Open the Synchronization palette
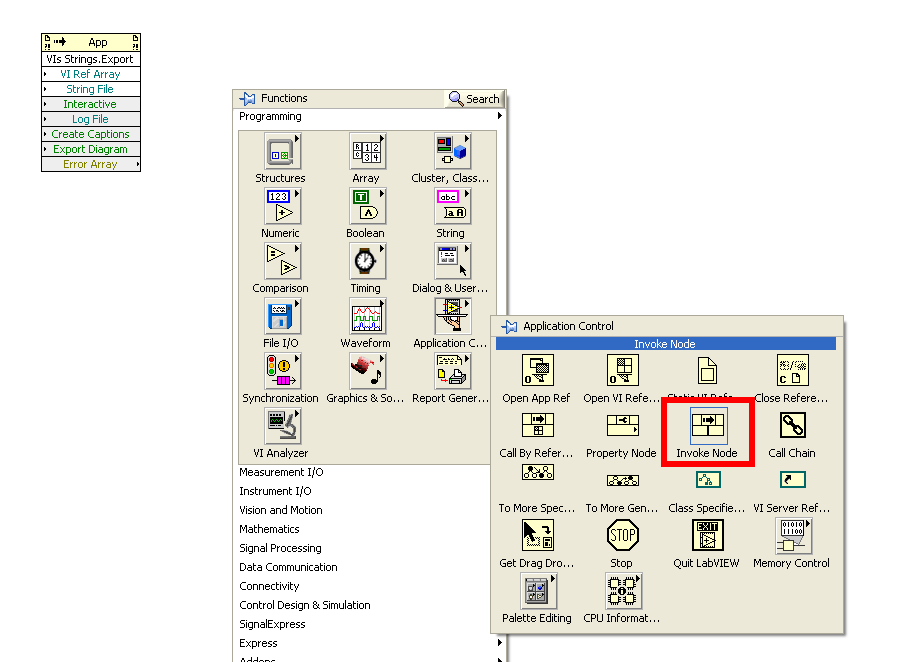 coord(282,372)
